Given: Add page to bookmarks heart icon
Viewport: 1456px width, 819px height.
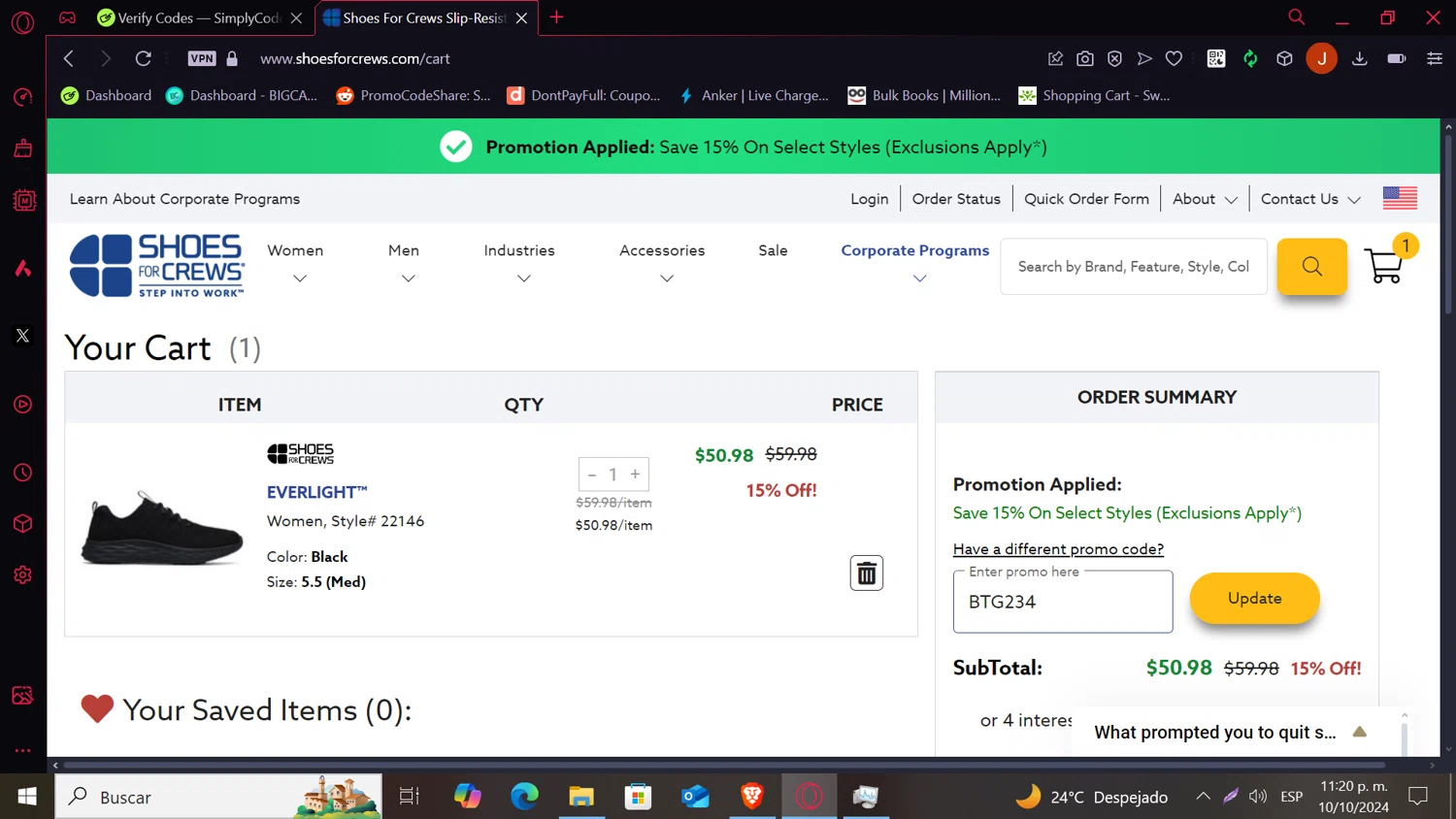Looking at the screenshot, I should (x=1174, y=58).
